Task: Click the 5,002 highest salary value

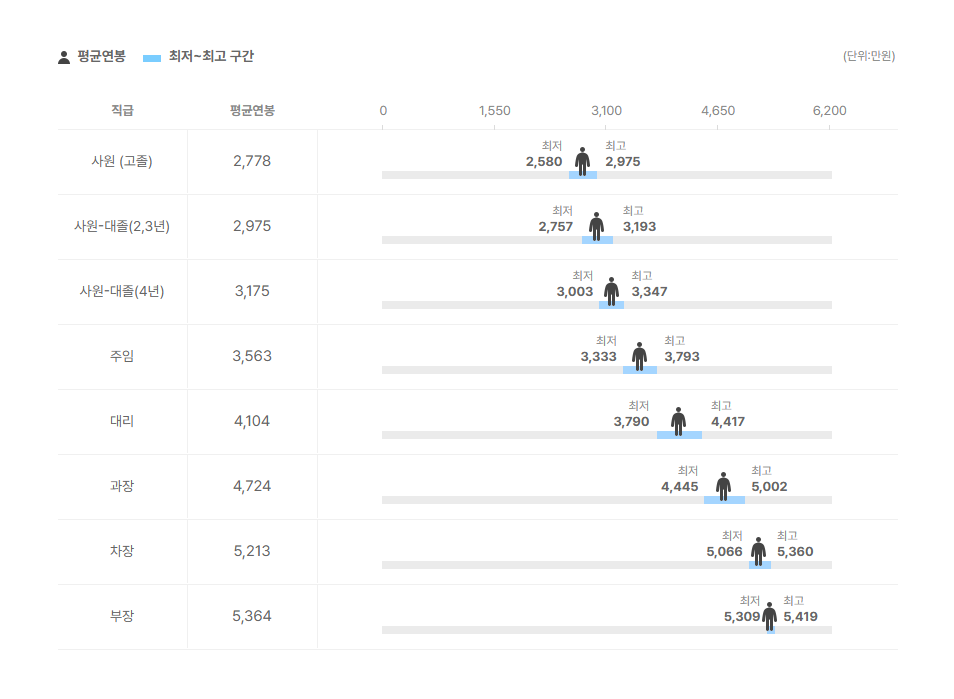Action: pyautogui.click(x=769, y=487)
